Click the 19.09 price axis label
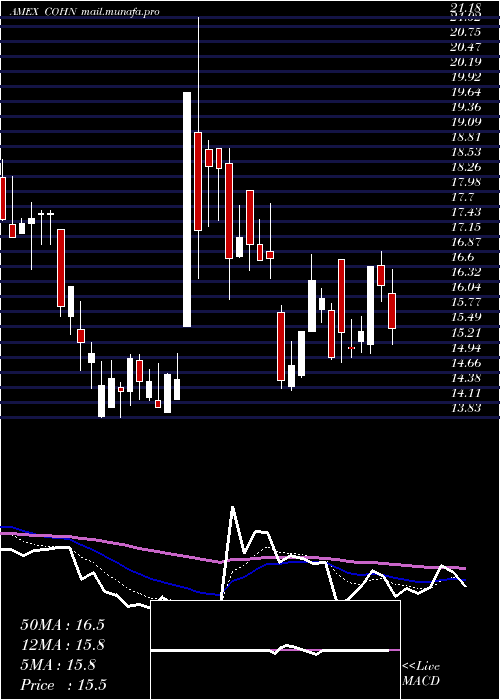This screenshot has height=700, width=500. tap(466, 122)
